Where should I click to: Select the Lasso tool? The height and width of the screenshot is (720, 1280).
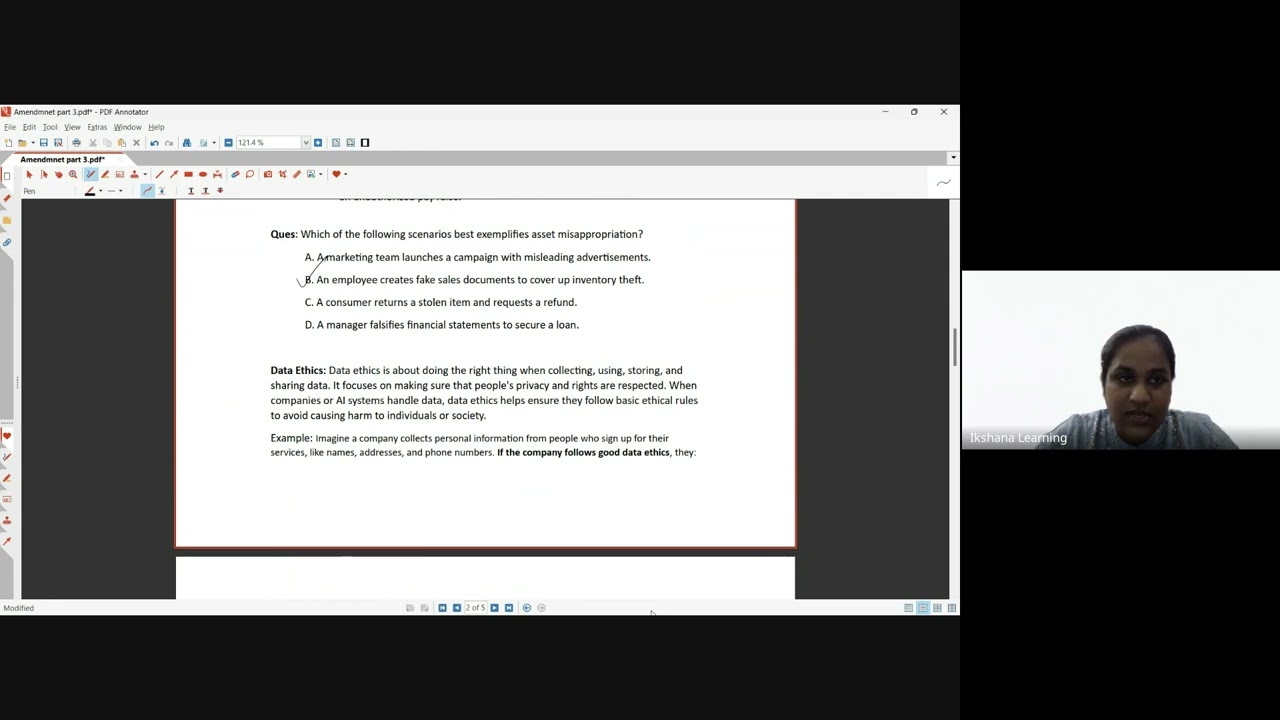(x=250, y=174)
